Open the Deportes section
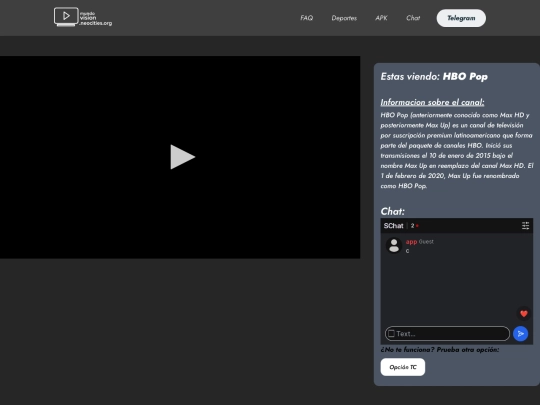The image size is (540, 405). [x=344, y=18]
